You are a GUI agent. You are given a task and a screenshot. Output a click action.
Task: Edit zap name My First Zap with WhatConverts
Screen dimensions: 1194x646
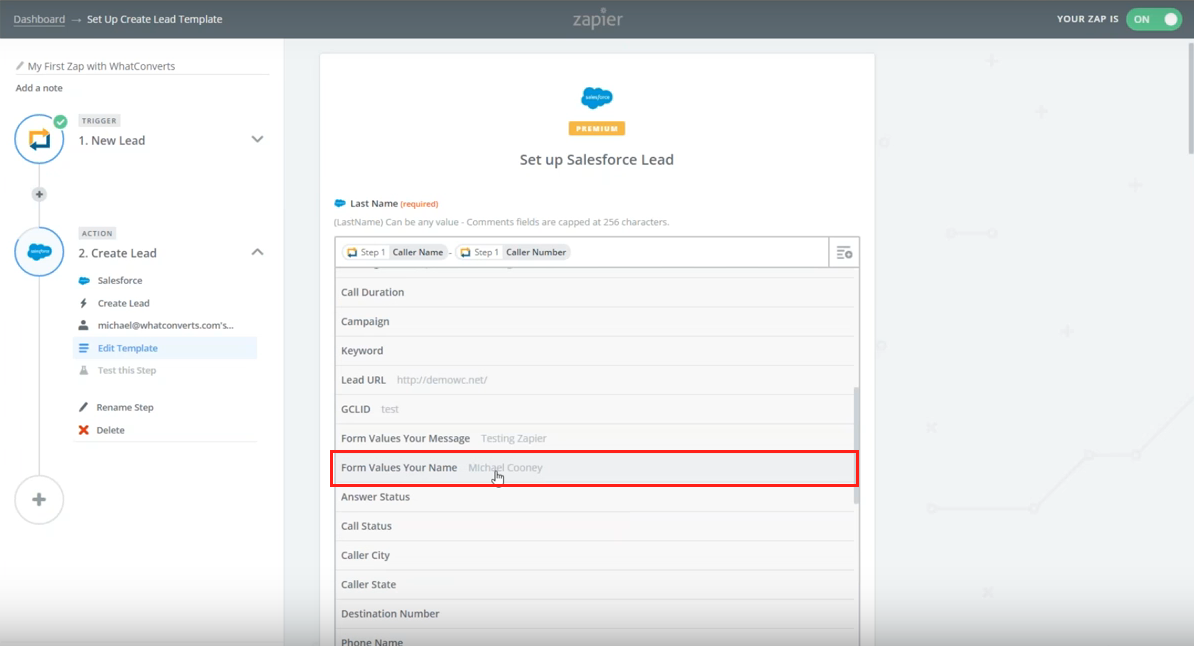pyautogui.click(x=101, y=66)
